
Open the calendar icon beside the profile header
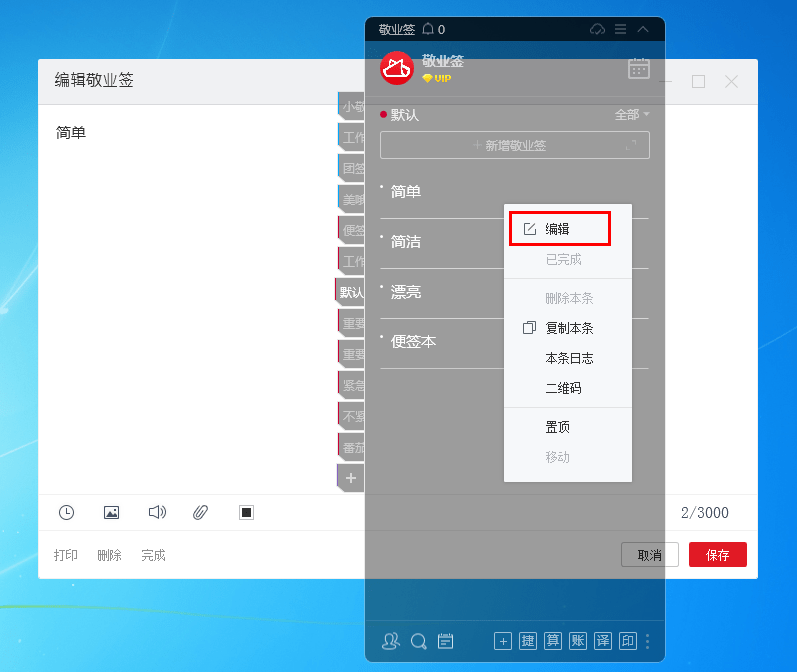(639, 68)
